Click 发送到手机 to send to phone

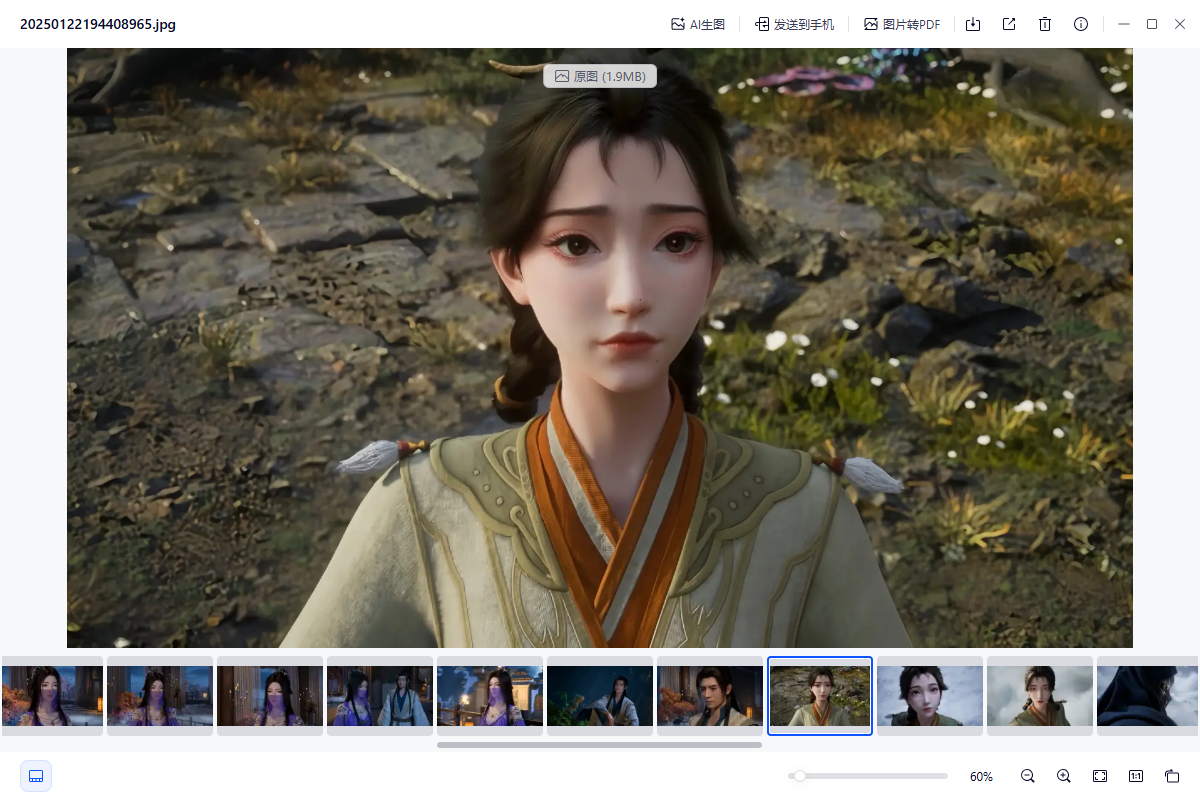click(x=795, y=24)
